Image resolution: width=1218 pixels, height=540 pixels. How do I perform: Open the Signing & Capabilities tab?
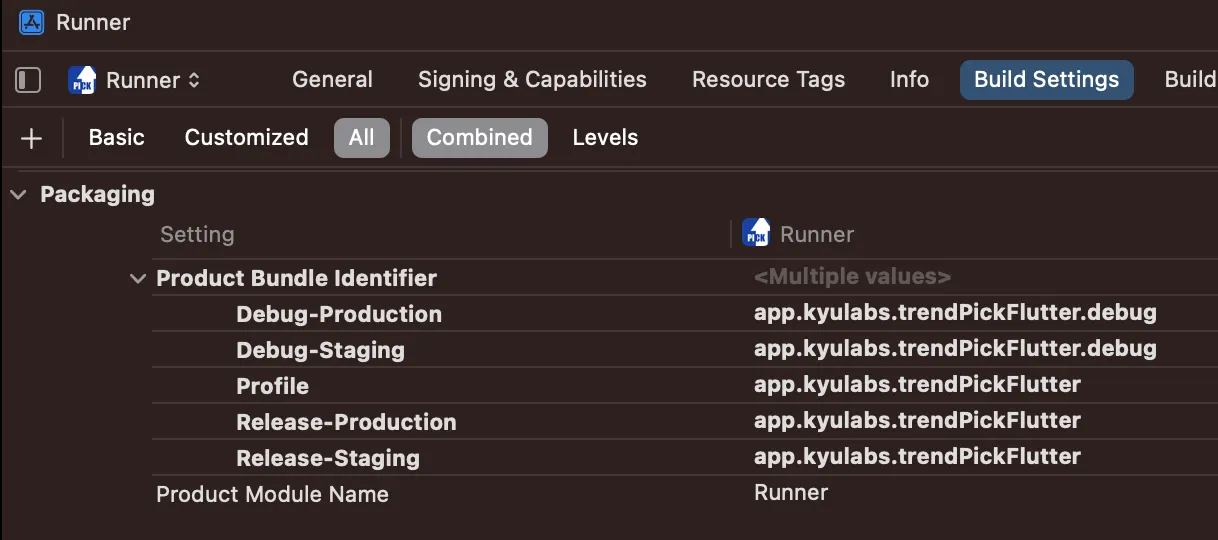(x=532, y=80)
